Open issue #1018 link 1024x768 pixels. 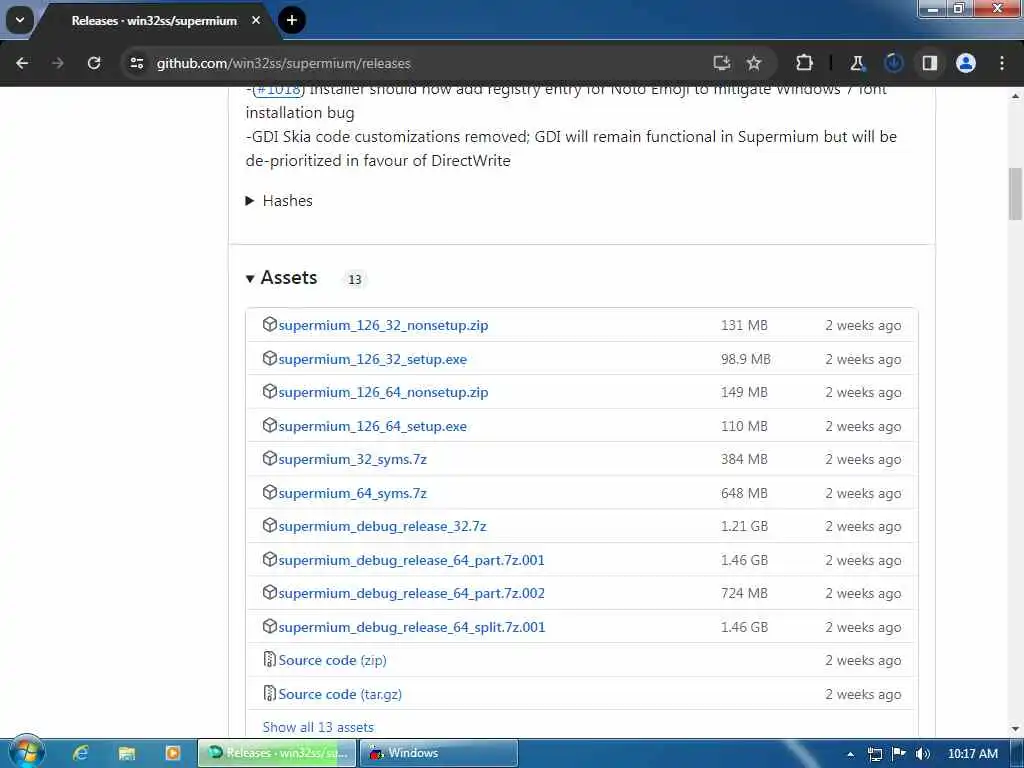point(279,89)
